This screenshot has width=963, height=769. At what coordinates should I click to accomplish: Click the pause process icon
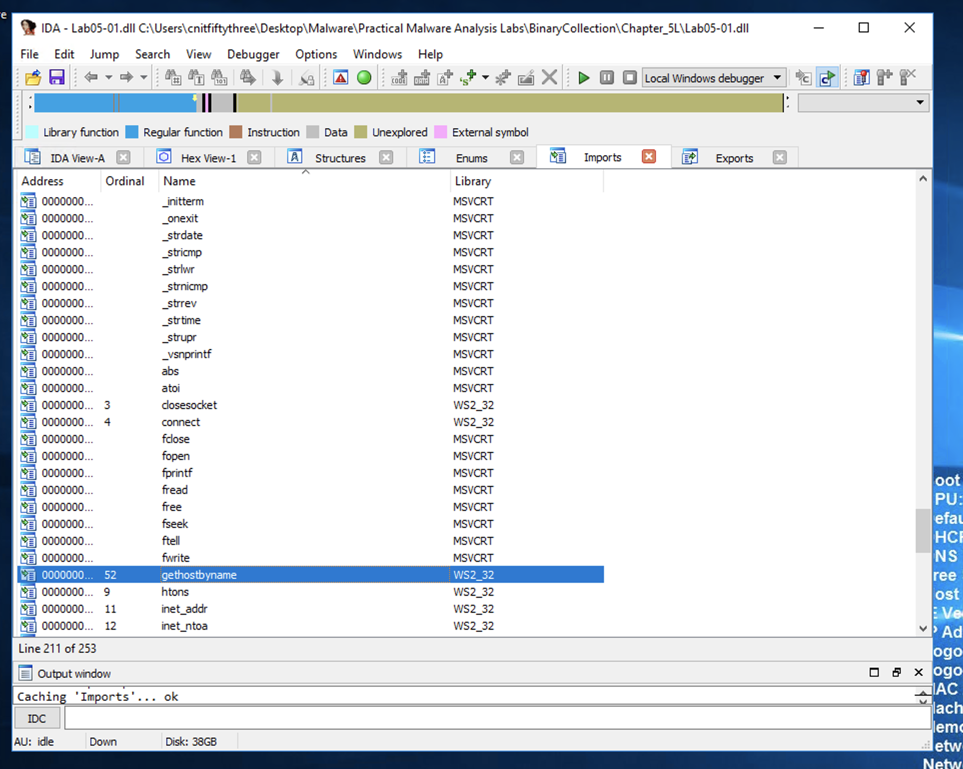607,78
